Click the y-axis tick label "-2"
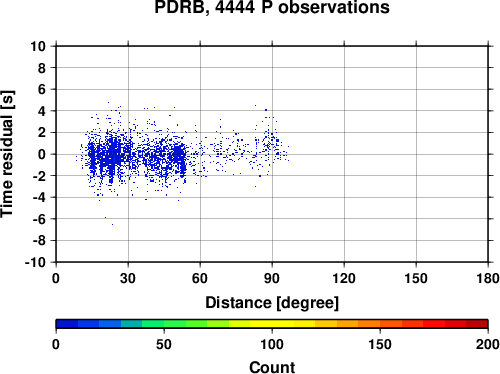Viewport: 500px width, 374px height. click(x=39, y=176)
